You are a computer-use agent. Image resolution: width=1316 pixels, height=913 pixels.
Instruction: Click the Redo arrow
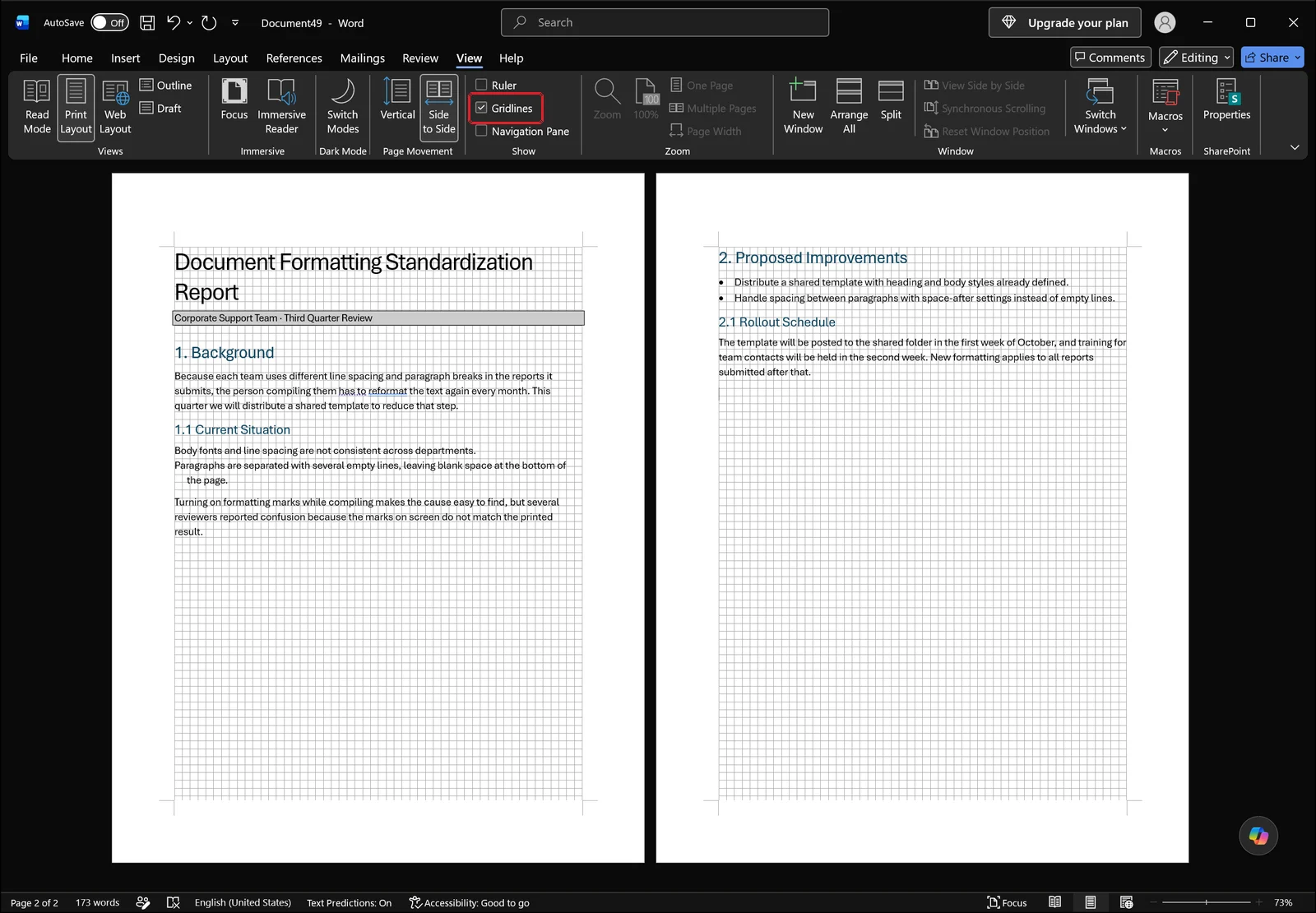tap(209, 23)
